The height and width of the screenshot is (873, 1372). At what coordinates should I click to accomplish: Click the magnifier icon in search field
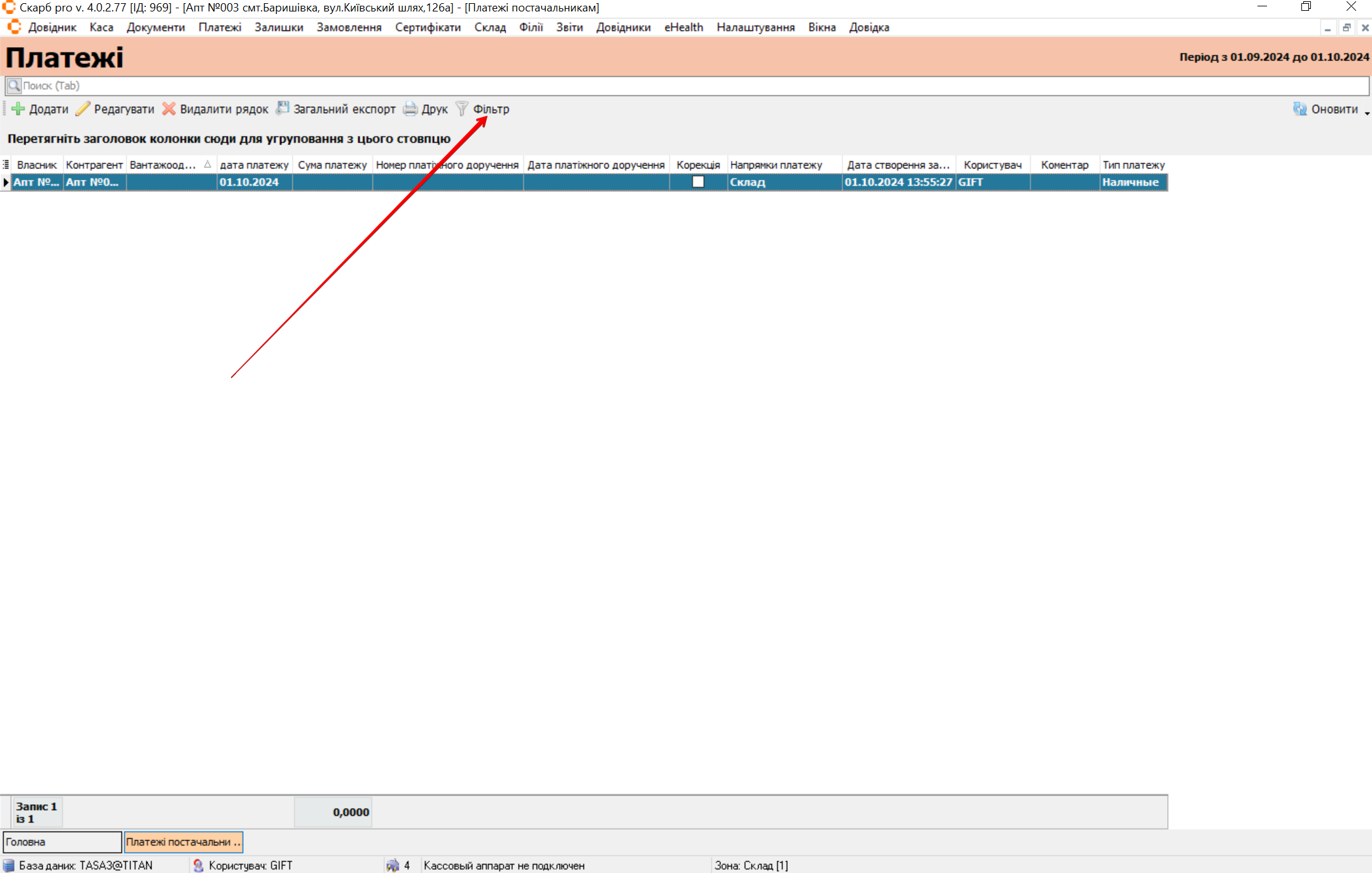click(14, 86)
